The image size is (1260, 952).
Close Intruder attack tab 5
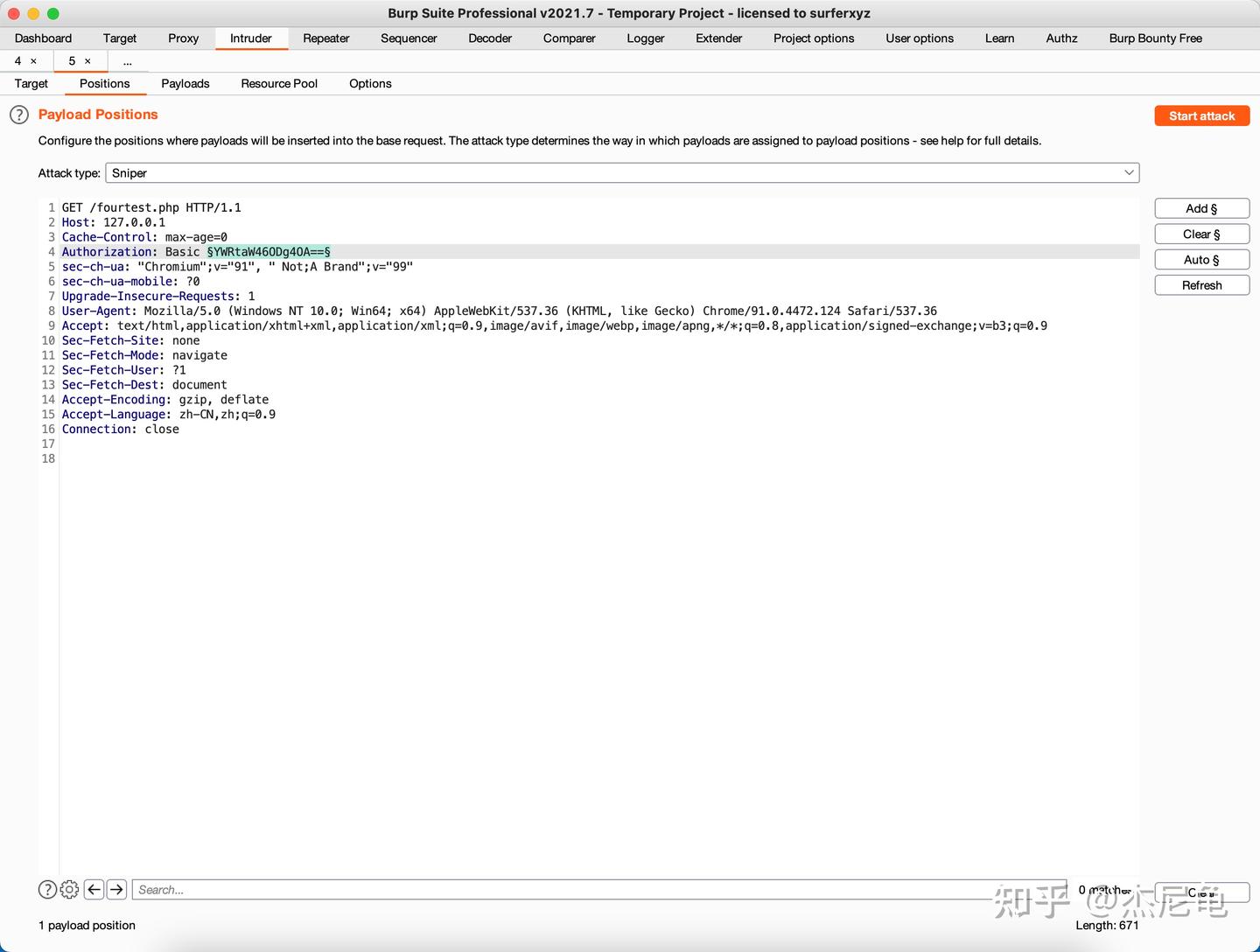pyautogui.click(x=87, y=61)
